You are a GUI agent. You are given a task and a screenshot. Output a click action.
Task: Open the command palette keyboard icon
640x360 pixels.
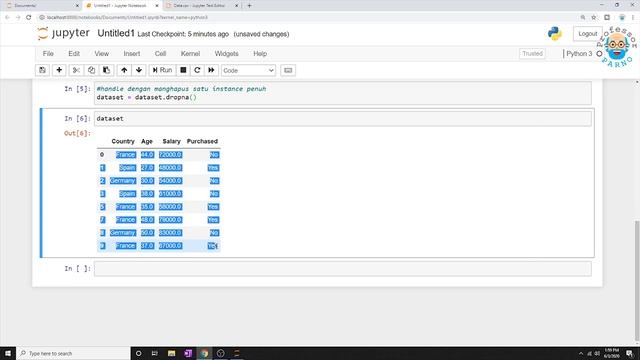click(288, 70)
